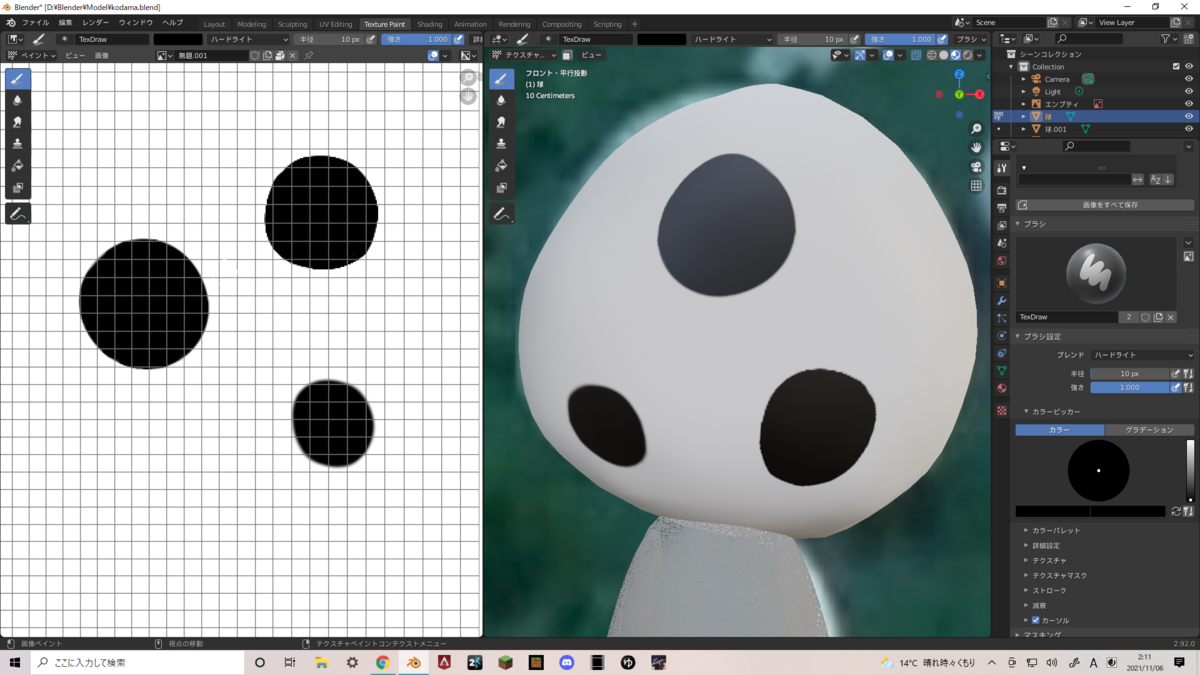The image size is (1200, 675).
Task: Click the black brush color swatch in image editor header
Action: (178, 39)
